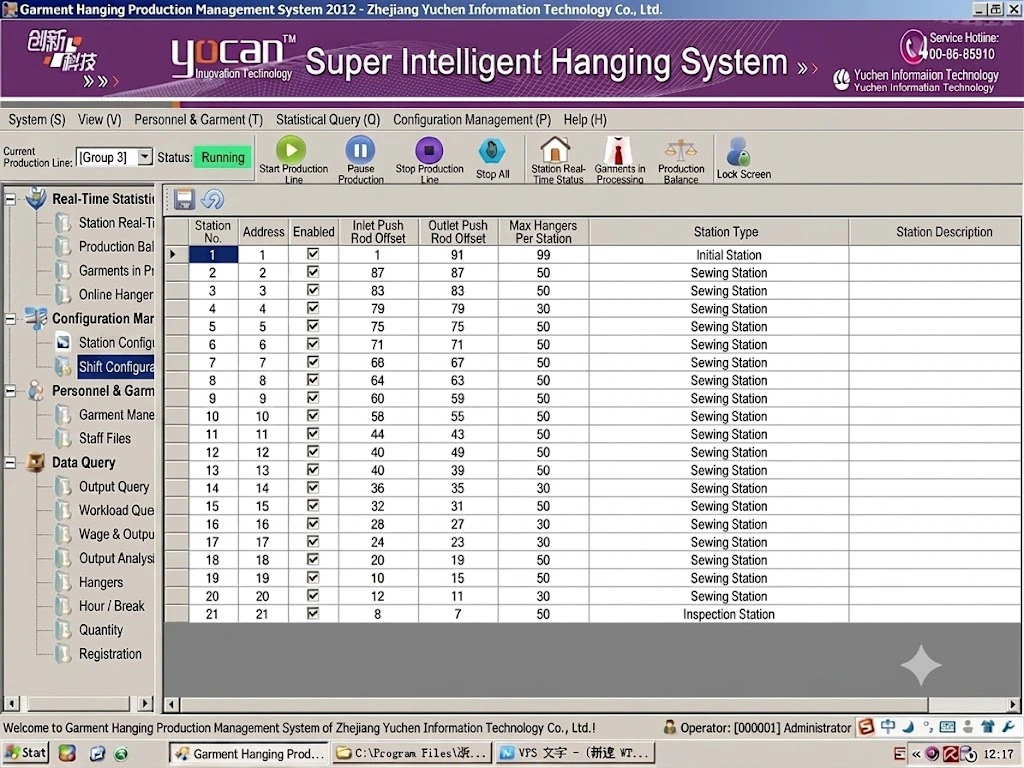Screen dimensions: 1024x768
Task: Click the Windows Start button
Action: (x=26, y=753)
